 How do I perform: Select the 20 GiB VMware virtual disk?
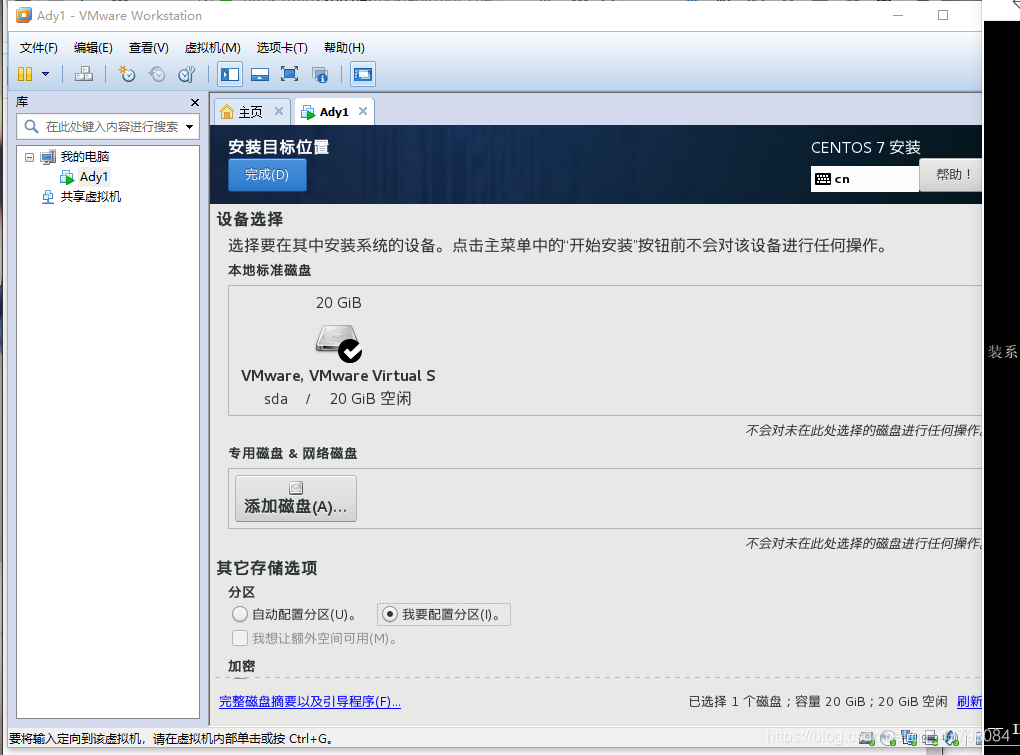tap(338, 352)
